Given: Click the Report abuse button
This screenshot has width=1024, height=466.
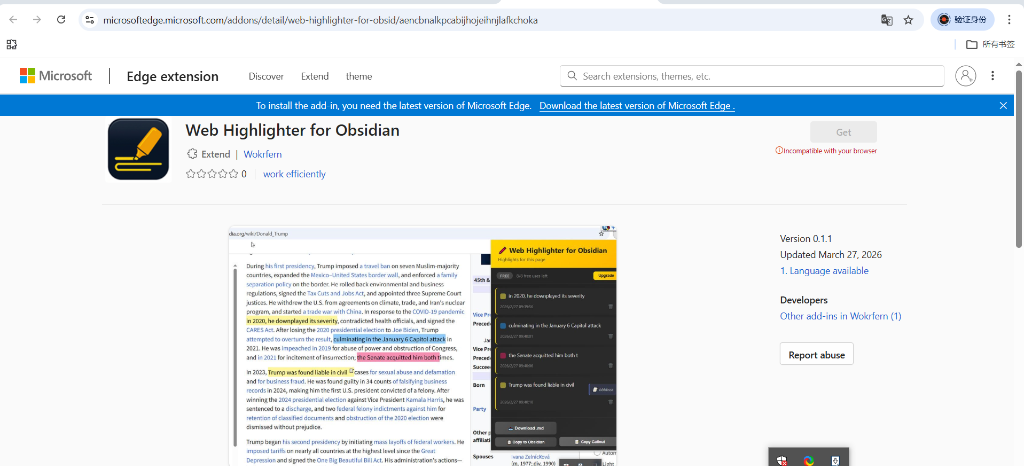Looking at the screenshot, I should 816,355.
